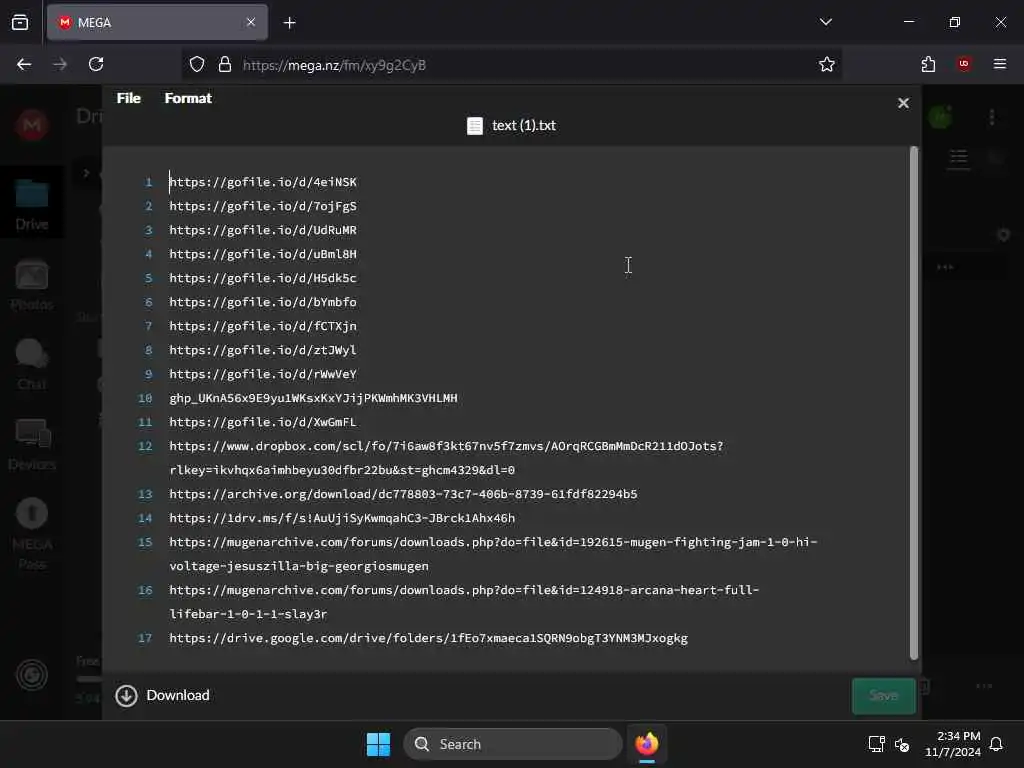Open MEGA Pass in sidebar
1024x768 pixels.
32,534
